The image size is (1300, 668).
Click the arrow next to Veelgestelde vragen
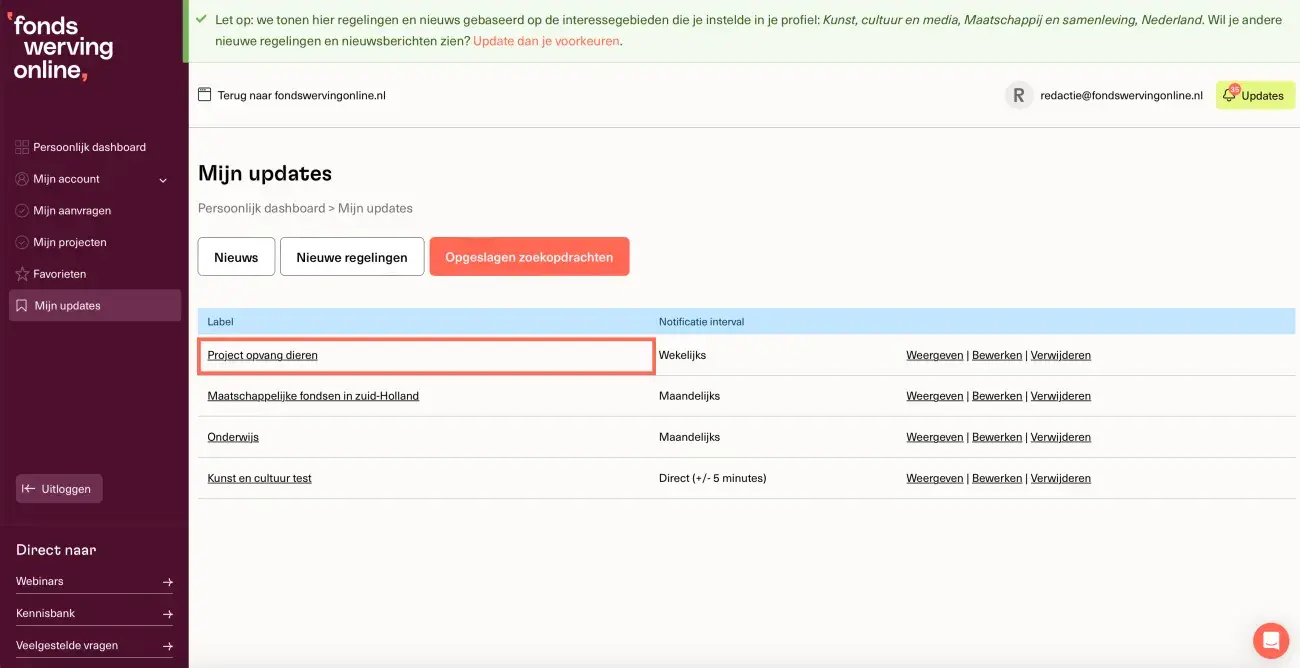pos(168,645)
